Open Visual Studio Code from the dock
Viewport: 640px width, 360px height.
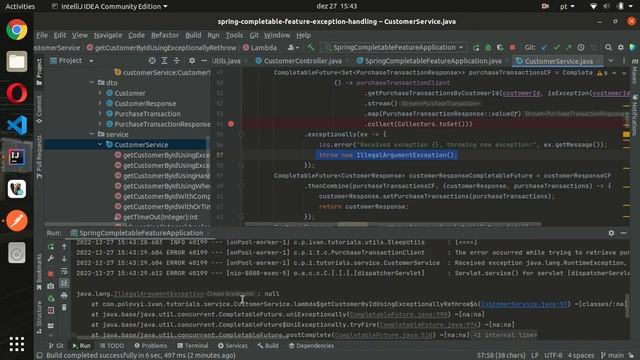point(16,125)
